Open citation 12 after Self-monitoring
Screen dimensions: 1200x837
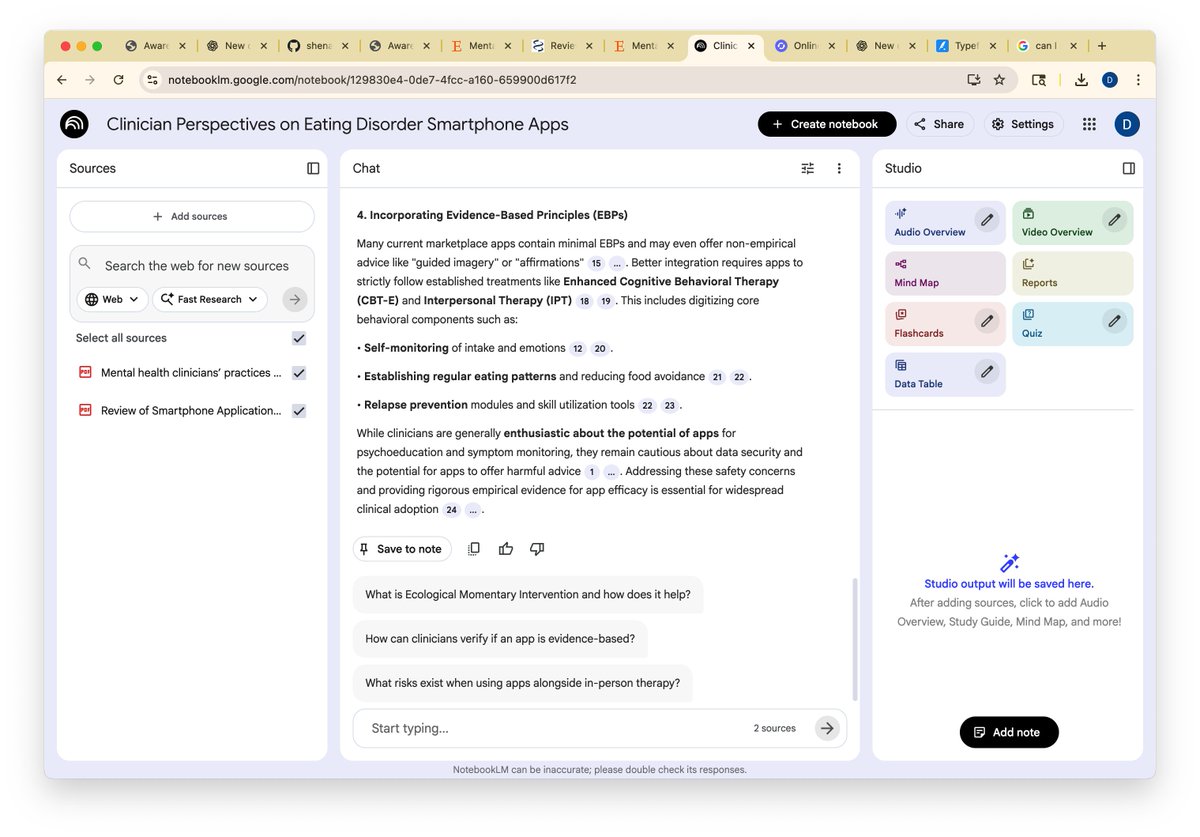point(578,349)
